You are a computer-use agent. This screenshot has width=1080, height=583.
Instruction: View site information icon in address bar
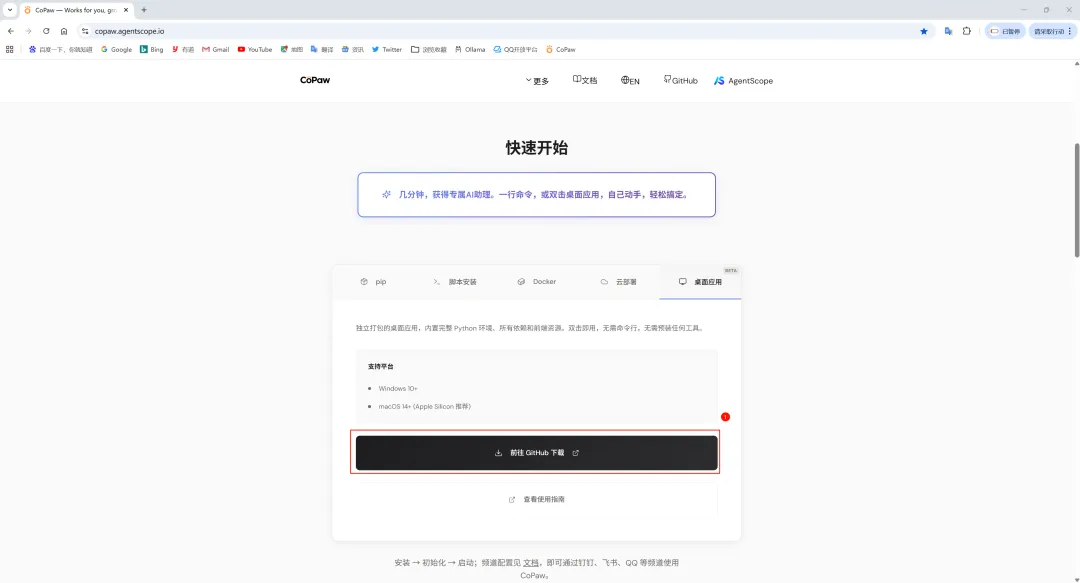tap(85, 31)
